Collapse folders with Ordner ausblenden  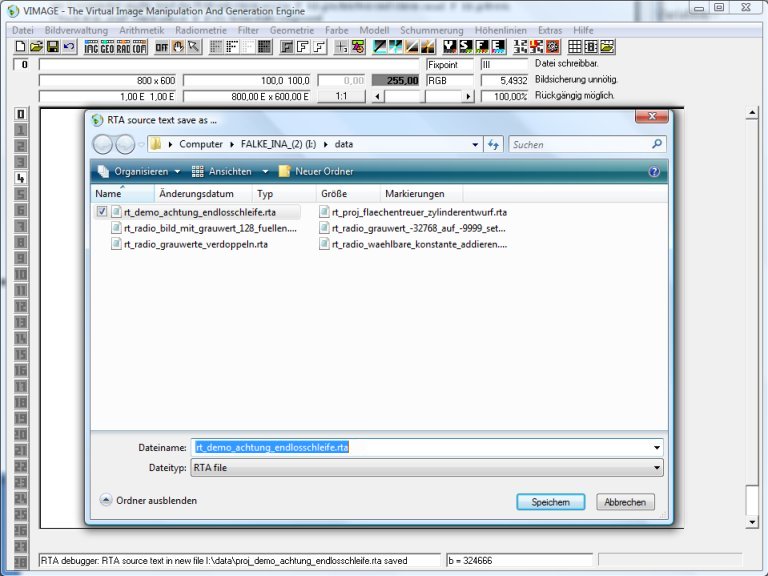pyautogui.click(x=148, y=500)
